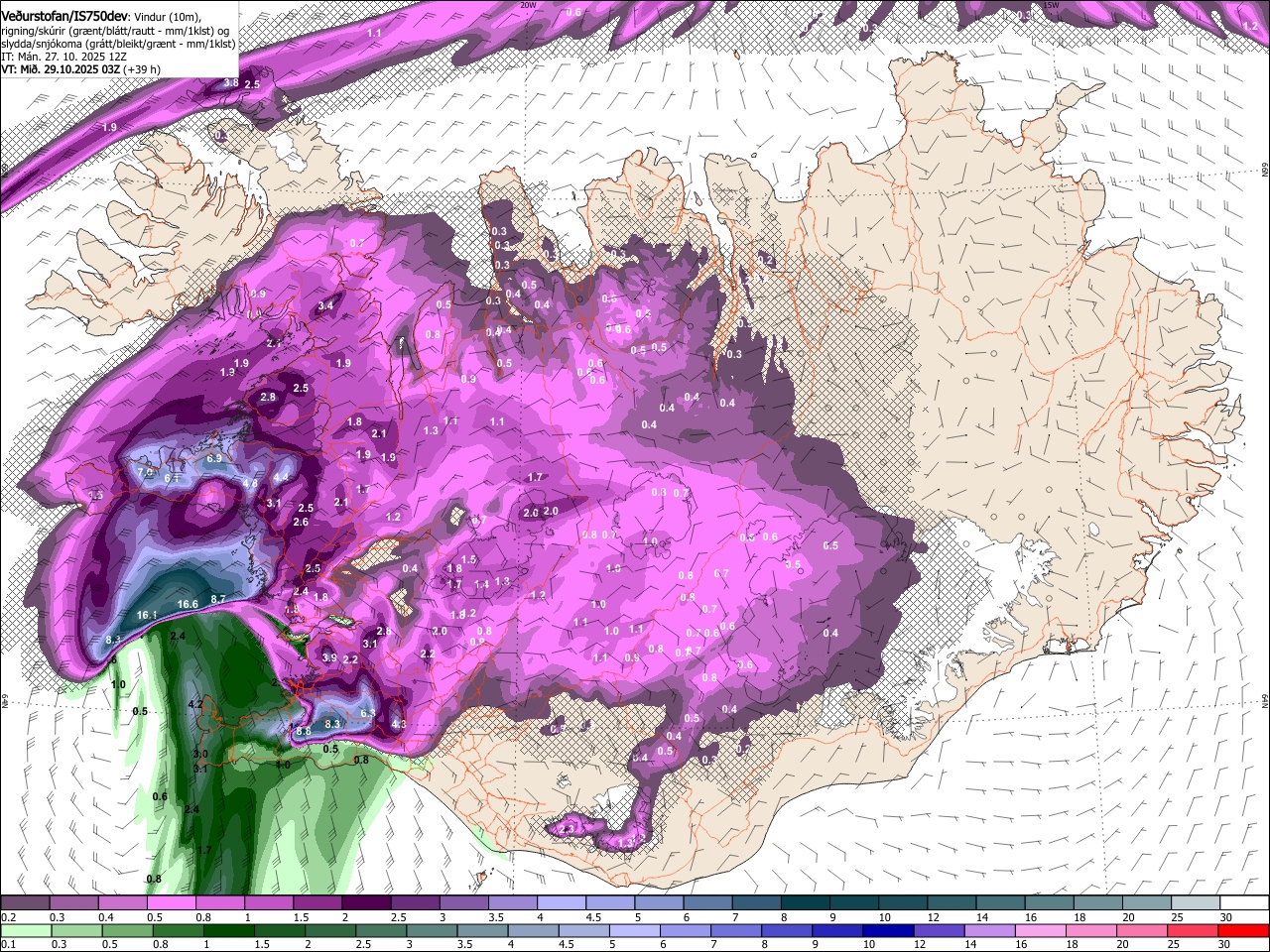Image resolution: width=1270 pixels, height=952 pixels.
Task: Select top legend swatch between 4 and 4.5
Action: [562, 903]
